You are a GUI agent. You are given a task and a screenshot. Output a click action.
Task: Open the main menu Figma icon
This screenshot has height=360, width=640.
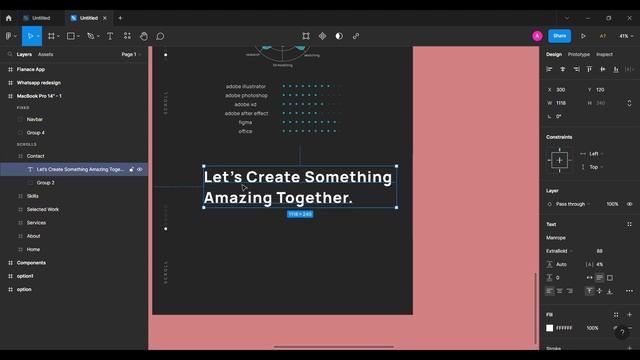coord(9,36)
